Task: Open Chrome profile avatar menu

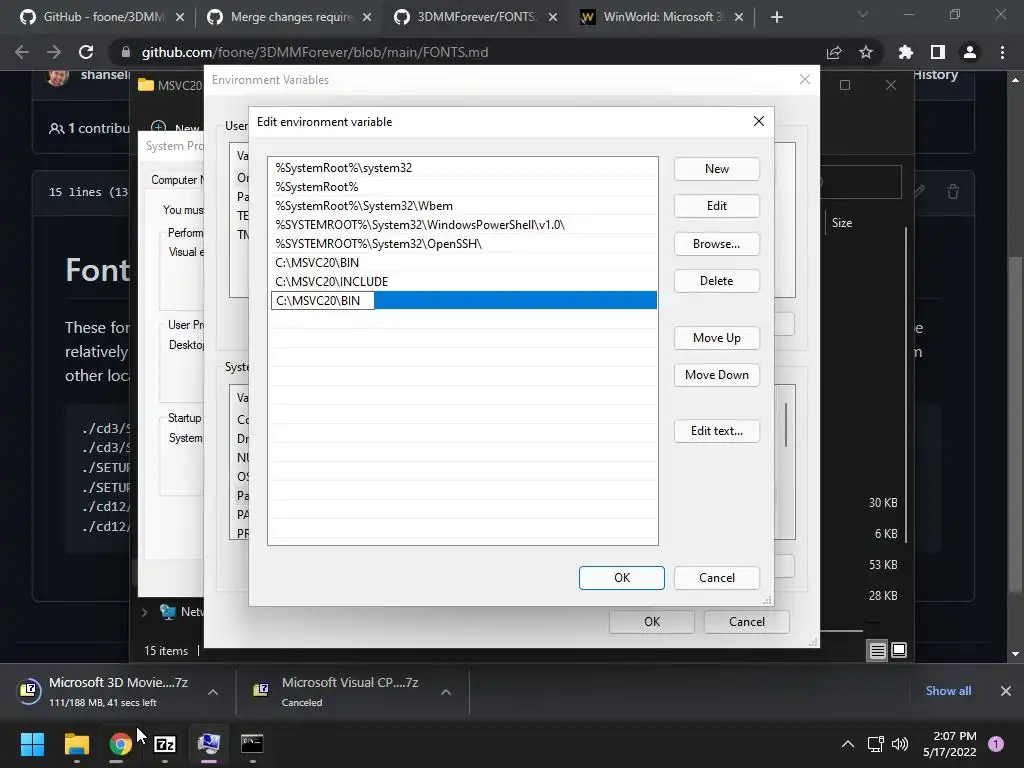Action: (x=970, y=52)
